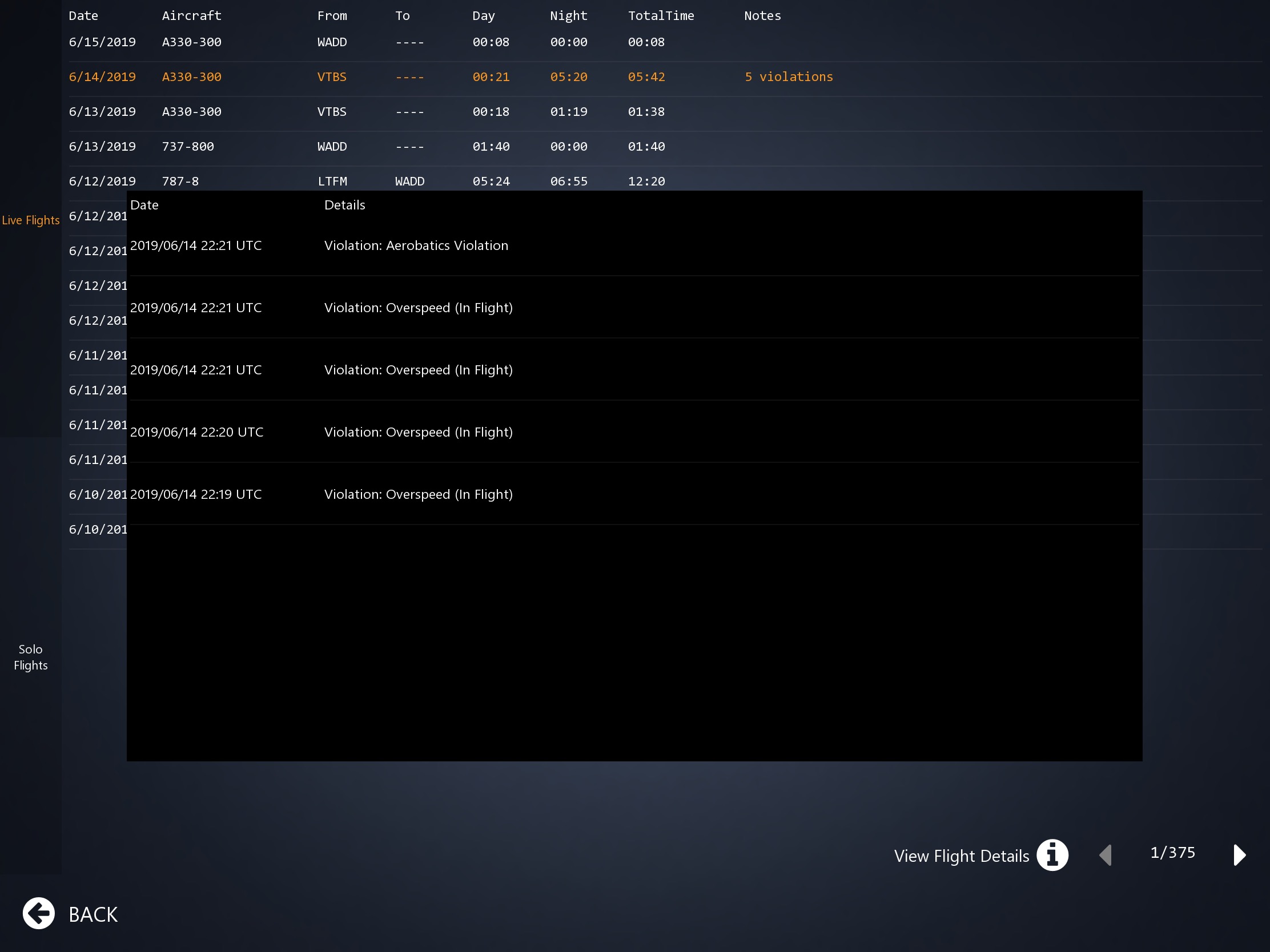Click VTBS origin in 6/13/2019 A330 row

pos(332,112)
